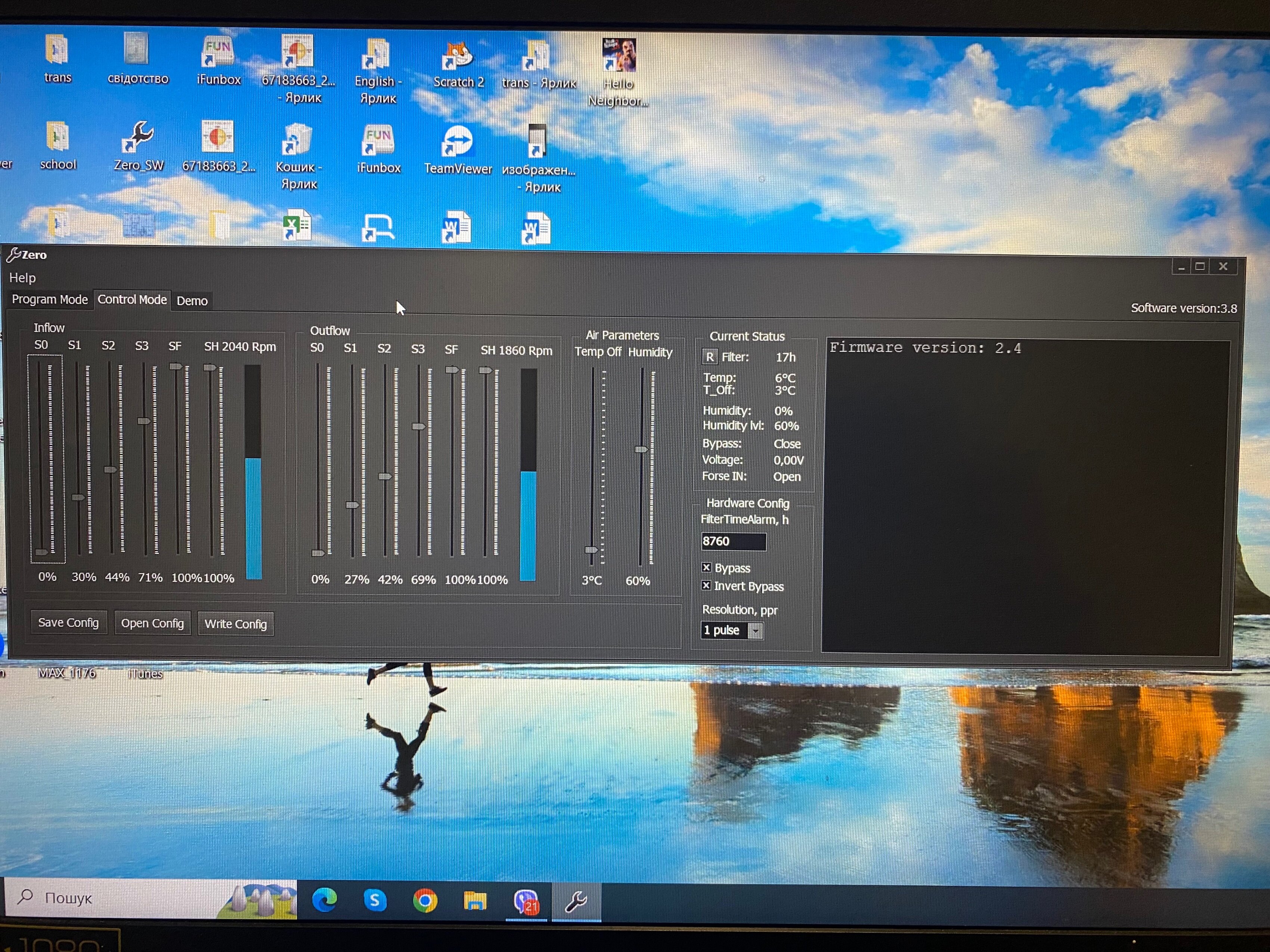Image resolution: width=1270 pixels, height=952 pixels.
Task: Open File Explorer from the taskbar
Action: point(475,900)
